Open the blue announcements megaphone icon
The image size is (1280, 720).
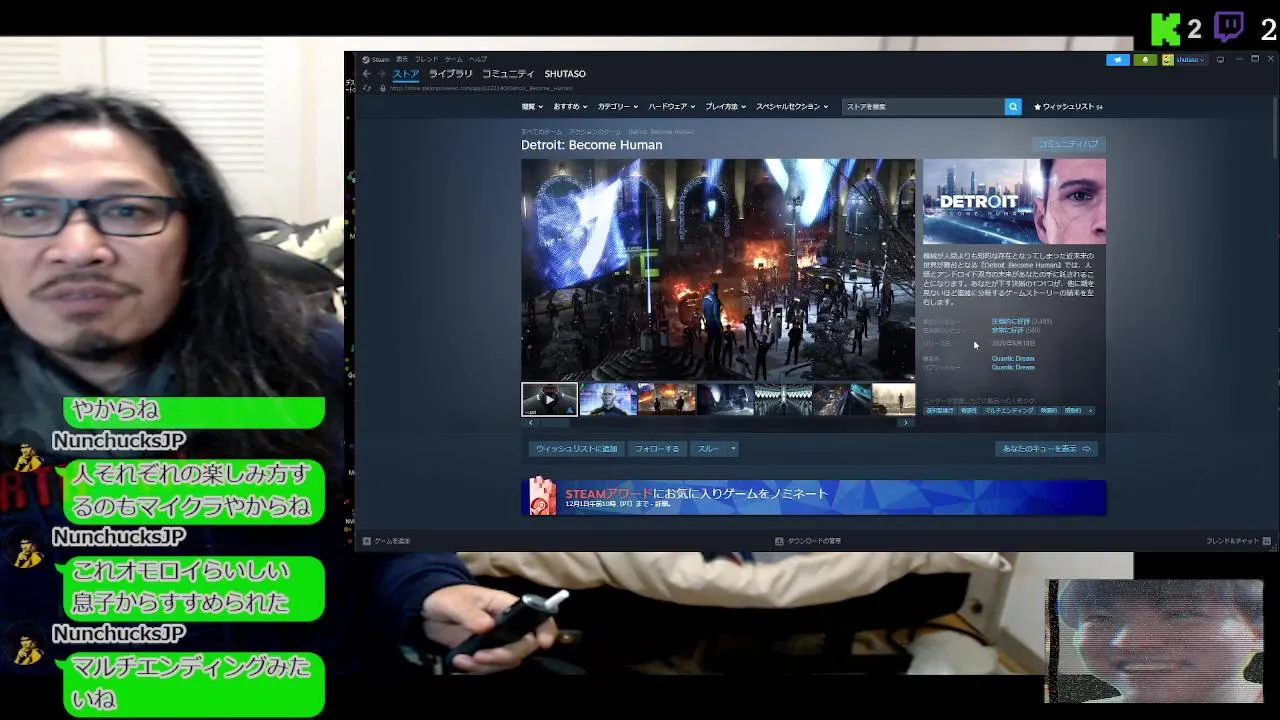(x=1118, y=59)
